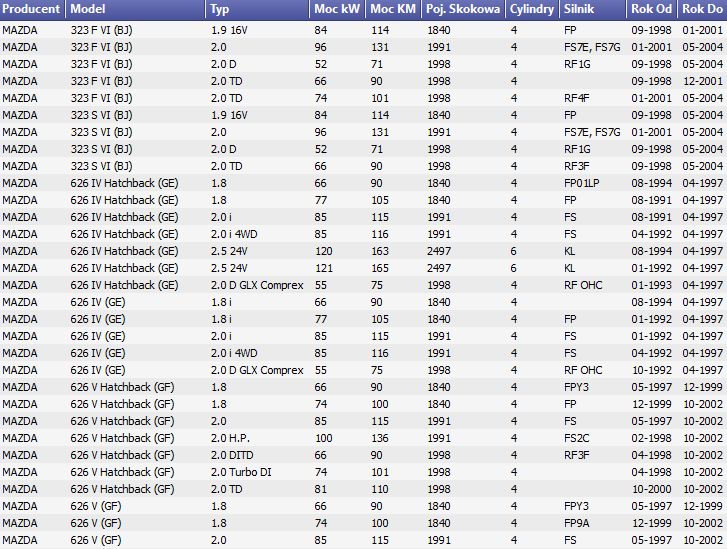Select the Model cell in the FP01LP row

pyautogui.click(x=124, y=183)
